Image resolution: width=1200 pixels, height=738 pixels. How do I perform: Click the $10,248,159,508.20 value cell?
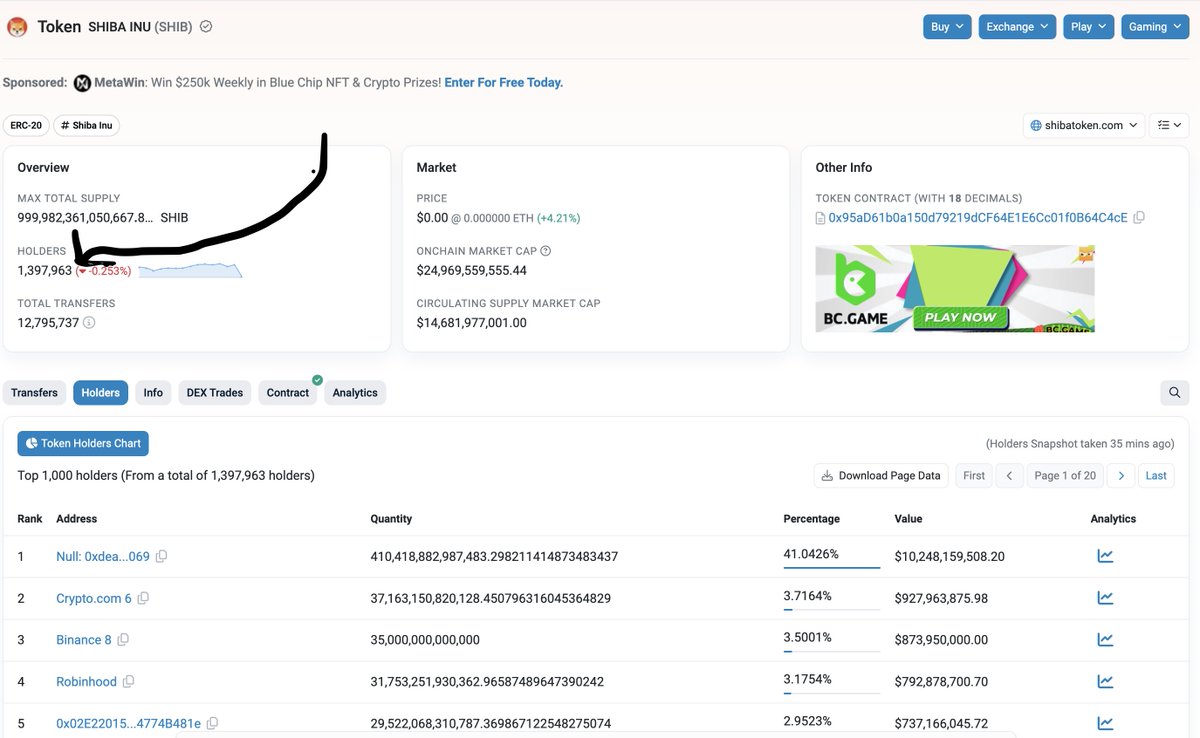pos(949,556)
